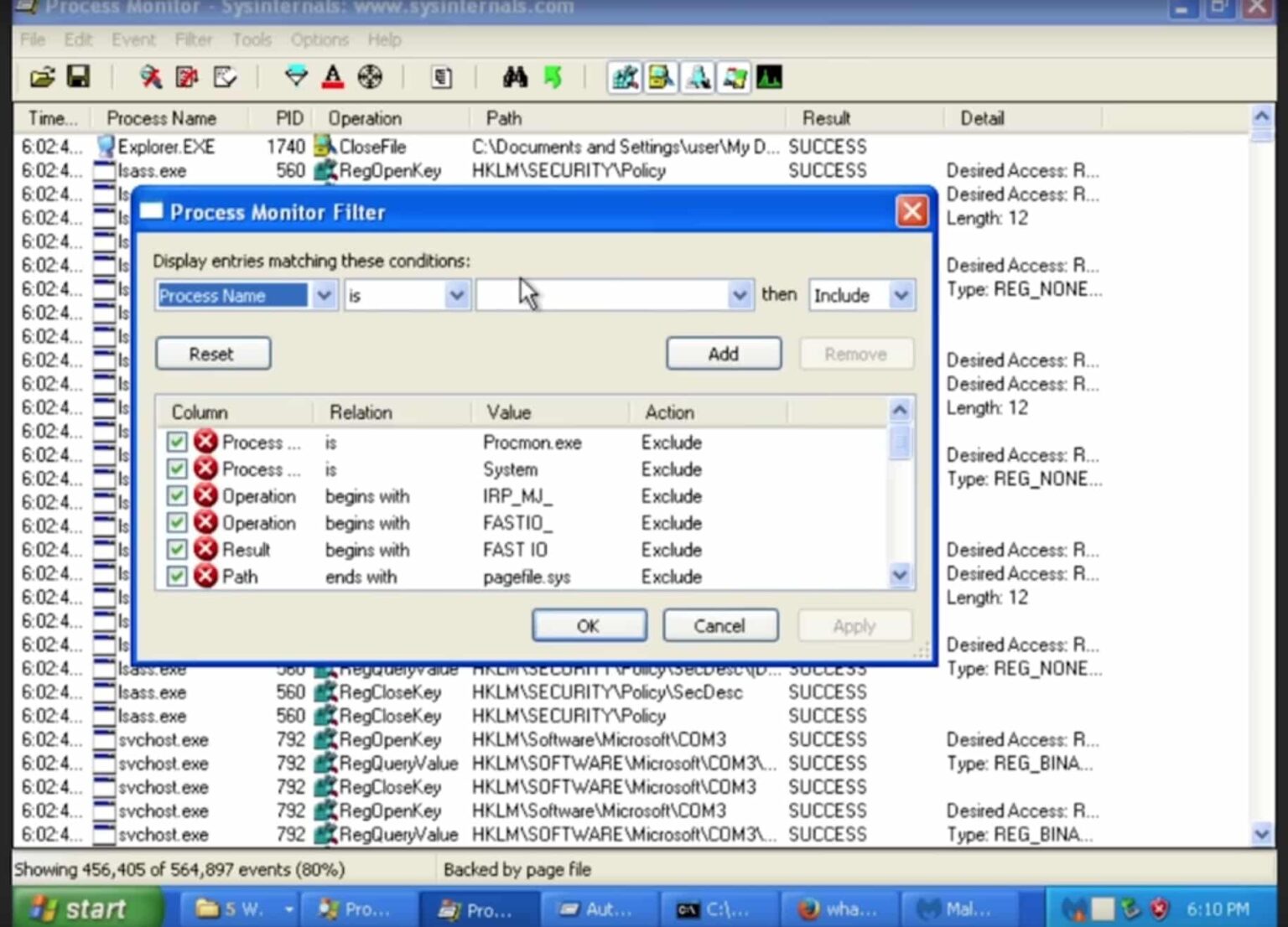Open the Filter menu

194,39
